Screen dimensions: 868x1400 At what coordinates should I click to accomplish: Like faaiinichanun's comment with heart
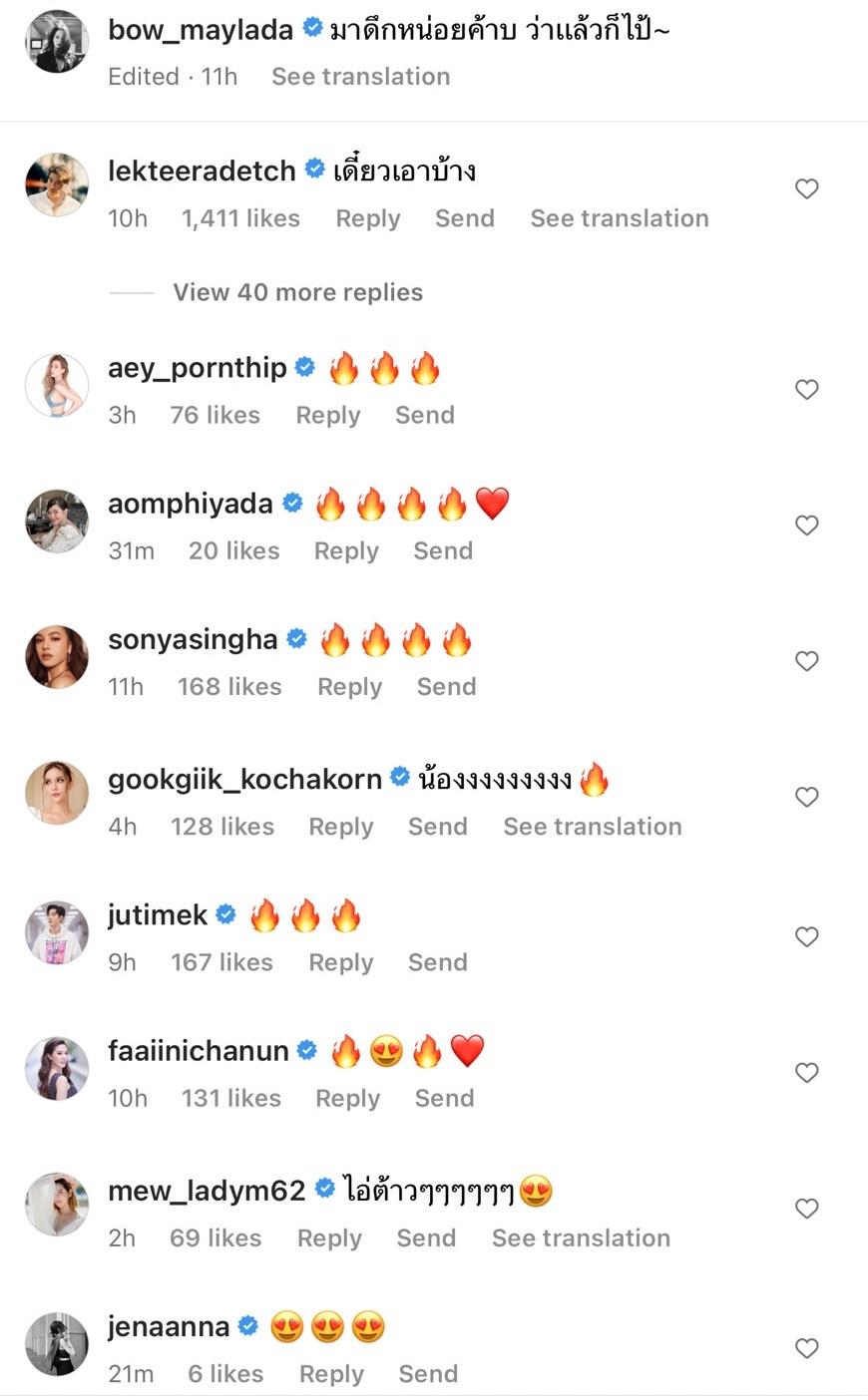[806, 1073]
